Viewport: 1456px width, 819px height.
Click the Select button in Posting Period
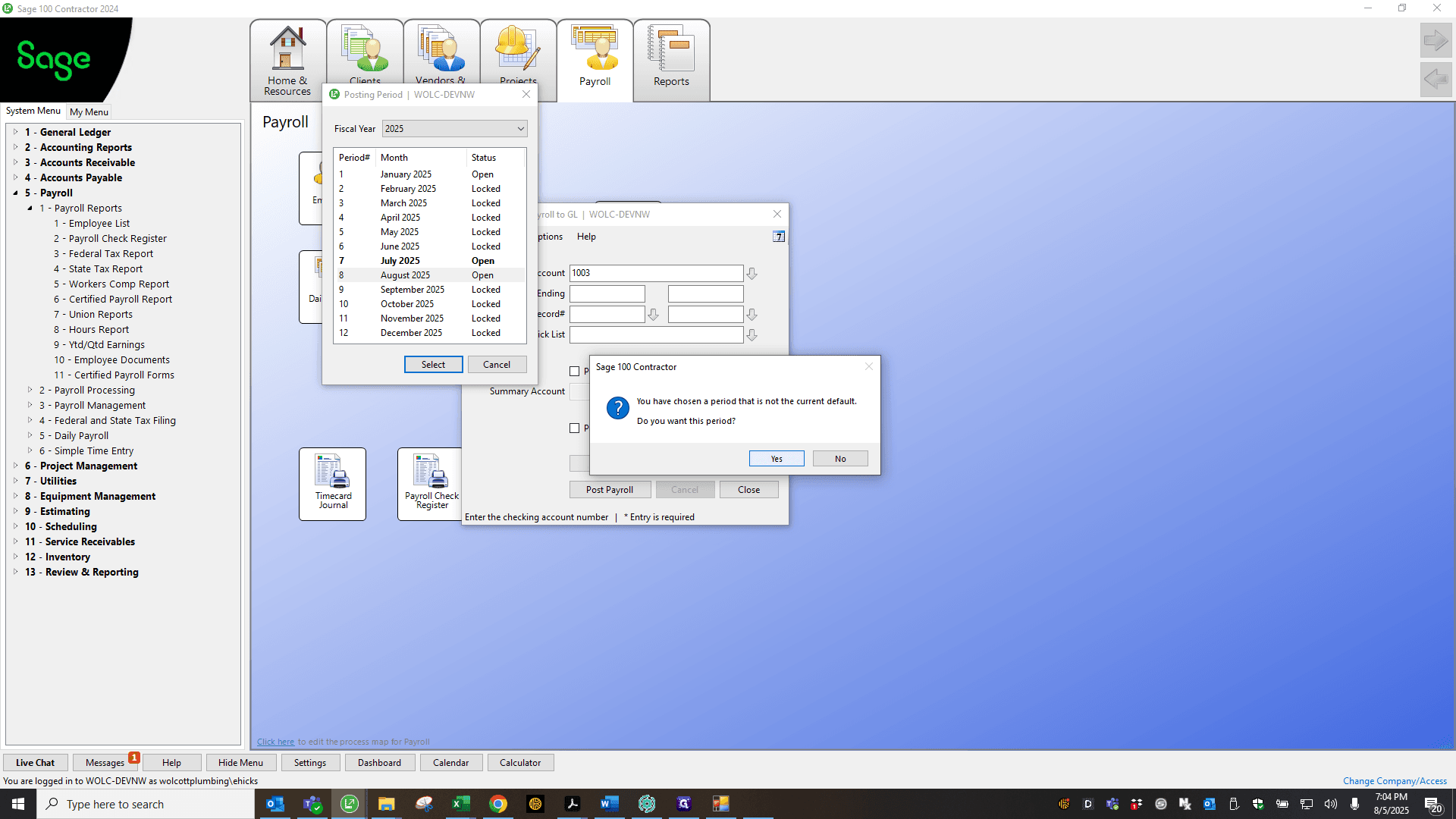(x=433, y=365)
